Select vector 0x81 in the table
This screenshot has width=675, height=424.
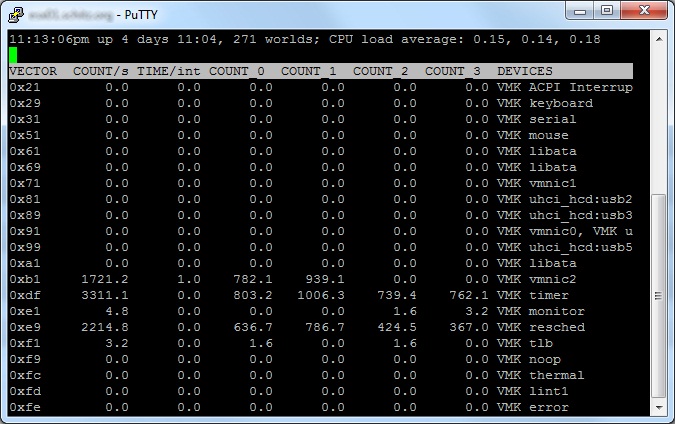pyautogui.click(x=25, y=199)
